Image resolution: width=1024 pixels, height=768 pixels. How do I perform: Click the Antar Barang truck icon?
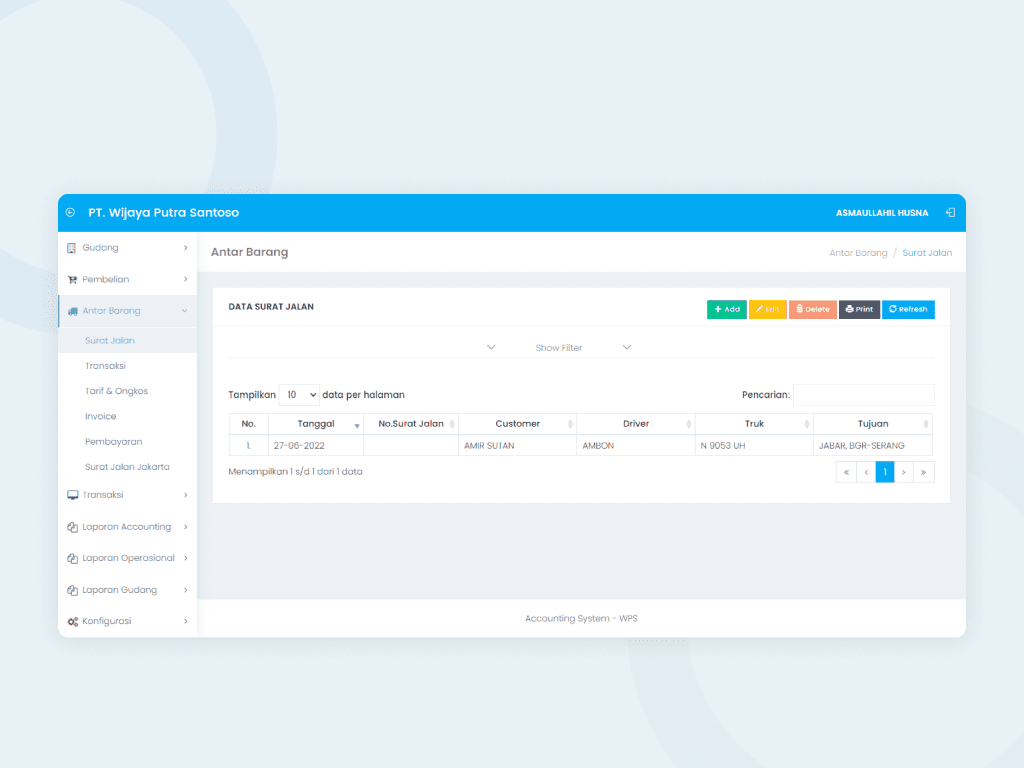[72, 311]
